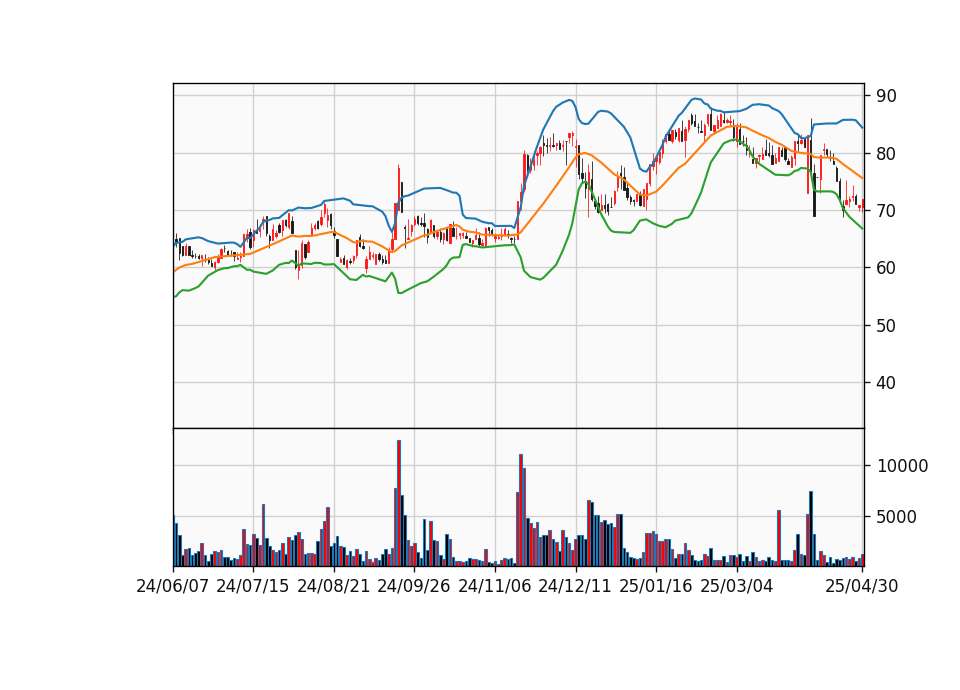Click the 24/09/26 date label

(414, 586)
